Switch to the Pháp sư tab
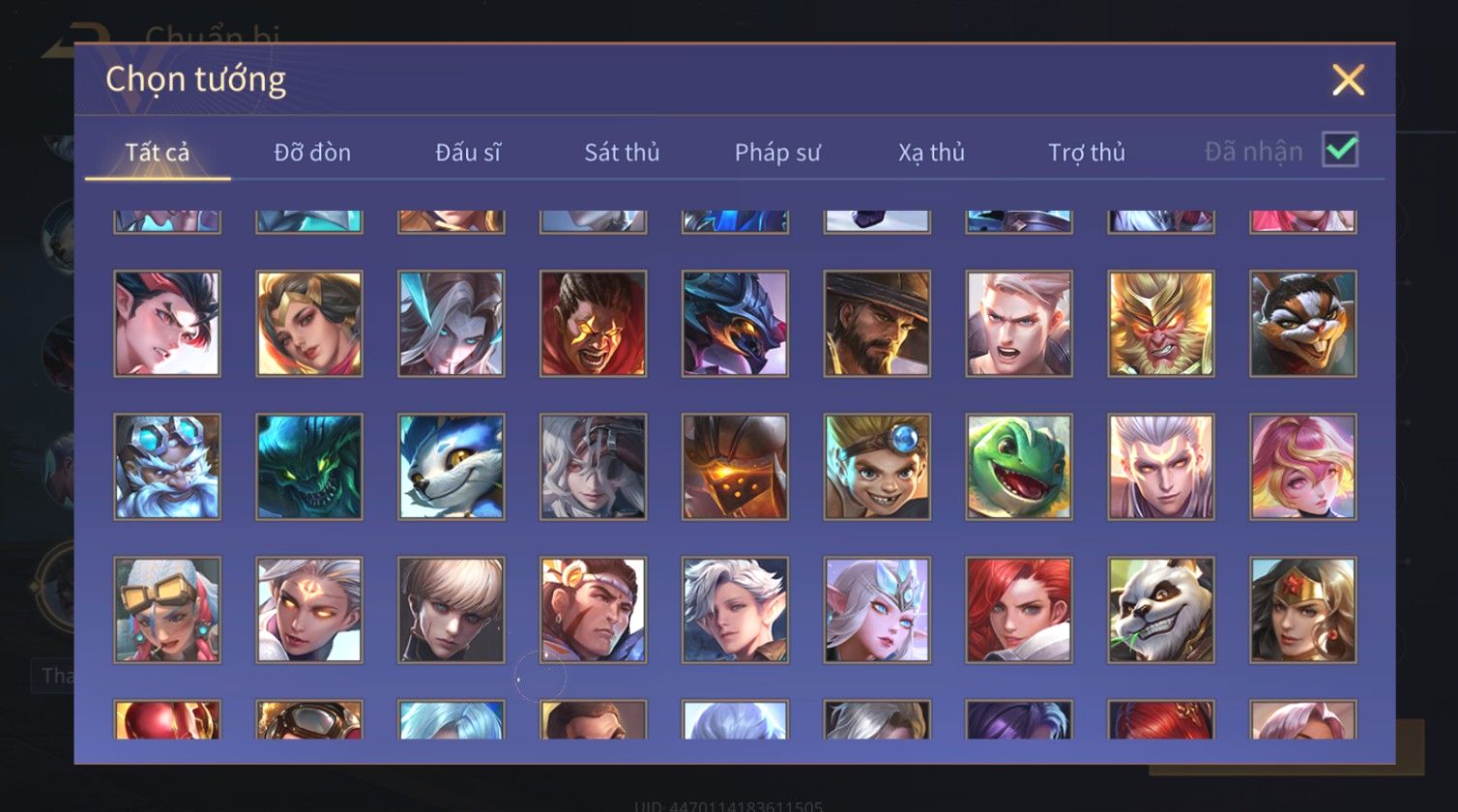Viewport: 1458px width, 812px height. [x=777, y=153]
